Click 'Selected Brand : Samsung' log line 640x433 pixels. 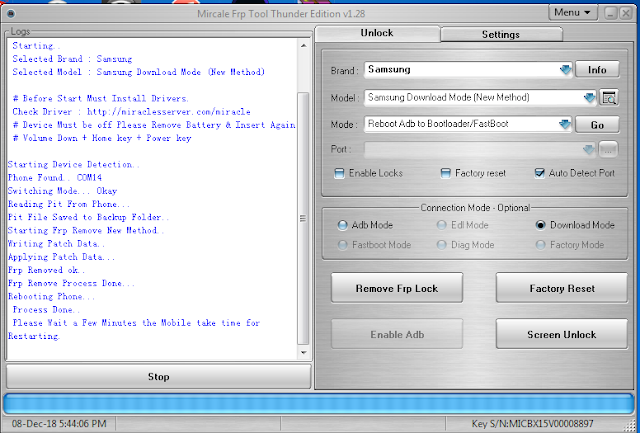[72, 59]
